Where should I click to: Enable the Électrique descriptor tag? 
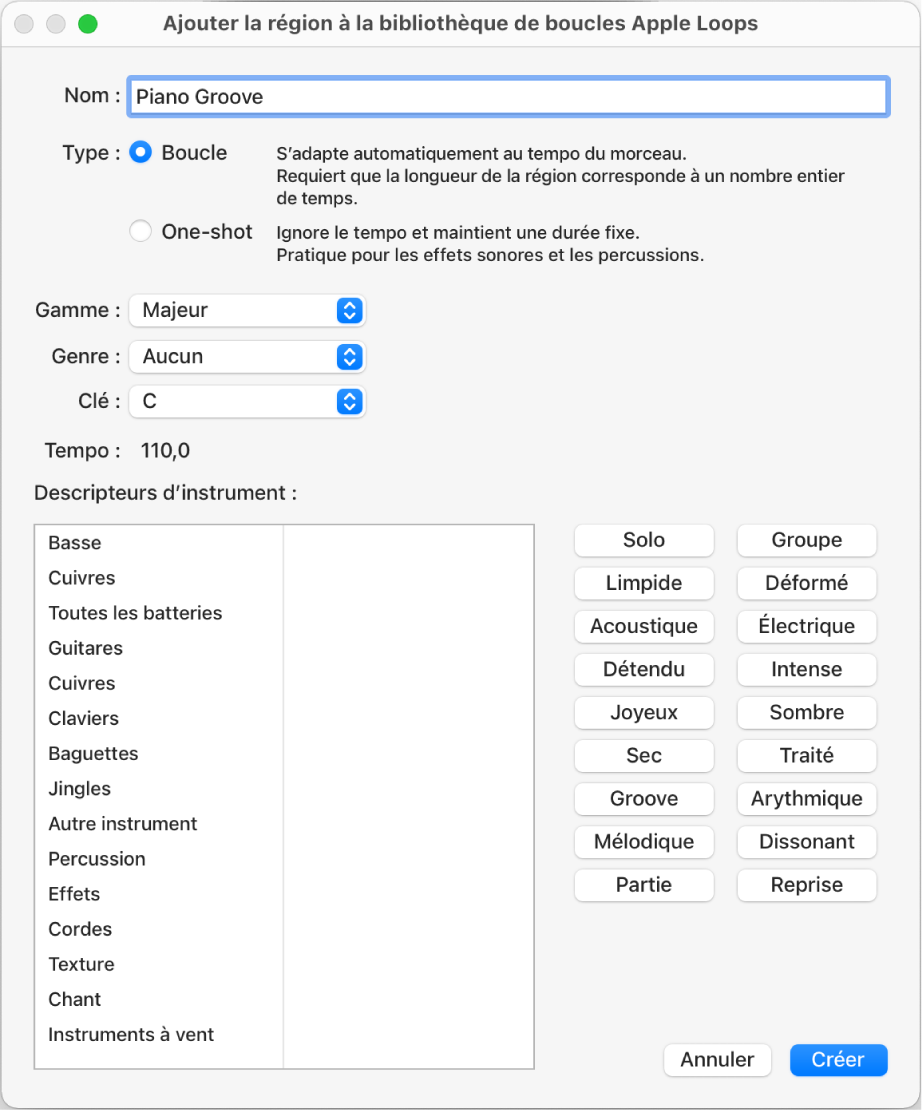[x=807, y=626]
